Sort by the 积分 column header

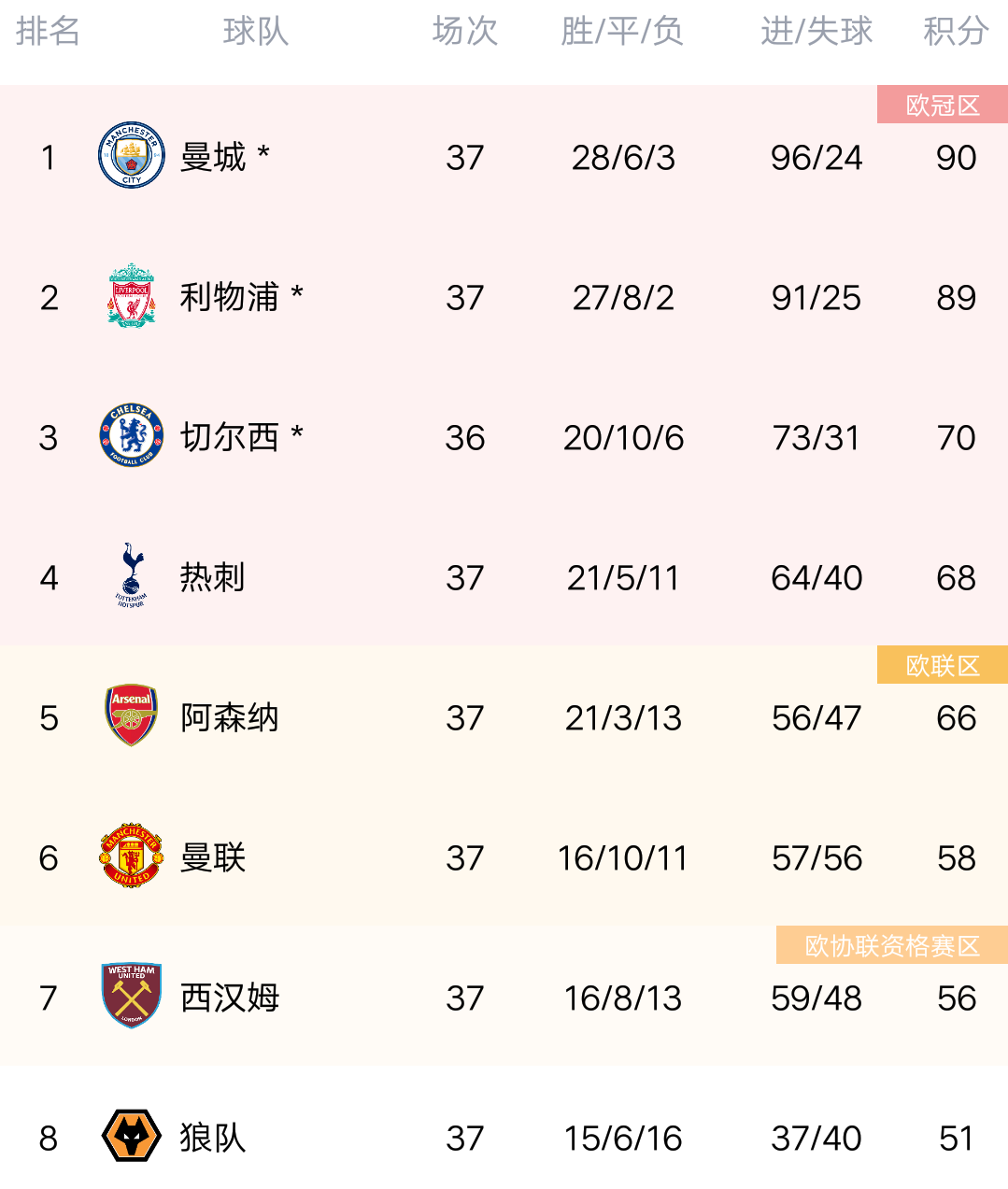pos(956,32)
